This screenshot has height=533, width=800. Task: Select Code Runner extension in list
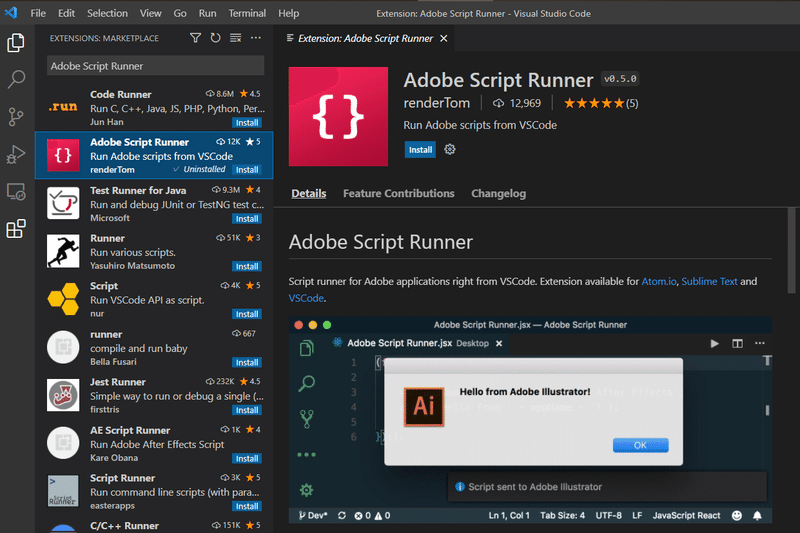pos(154,108)
